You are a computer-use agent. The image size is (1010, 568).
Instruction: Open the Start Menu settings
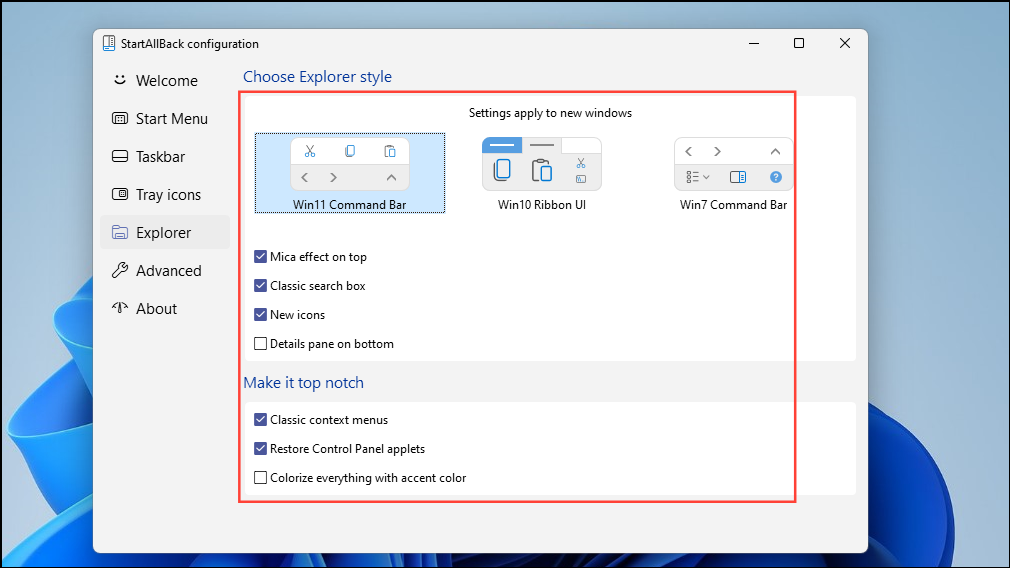[165, 118]
